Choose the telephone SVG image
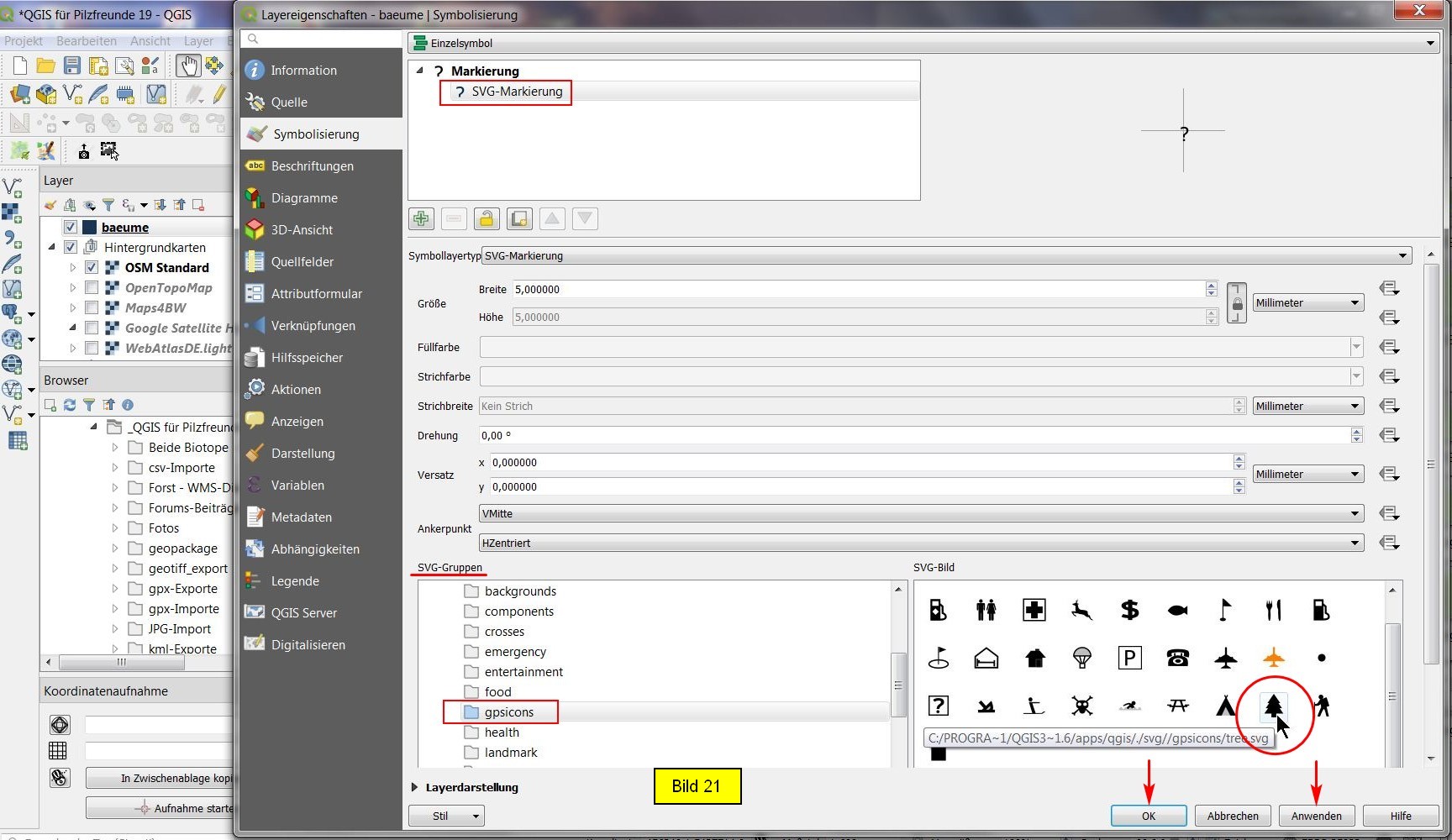 coord(1177,658)
